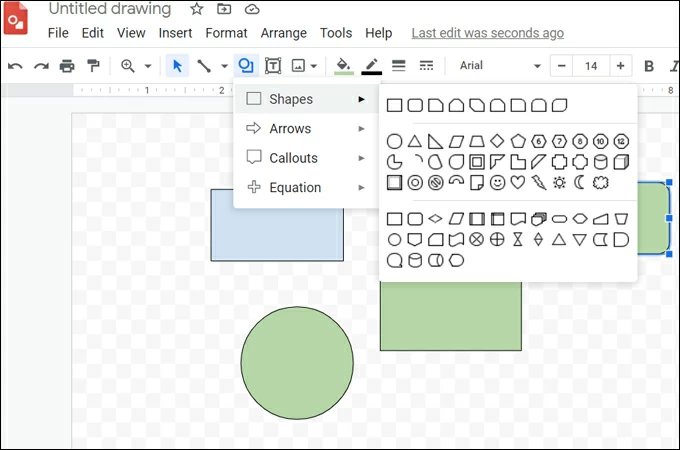This screenshot has height=450, width=680.
Task: Pick the No symbol shape
Action: 435,183
